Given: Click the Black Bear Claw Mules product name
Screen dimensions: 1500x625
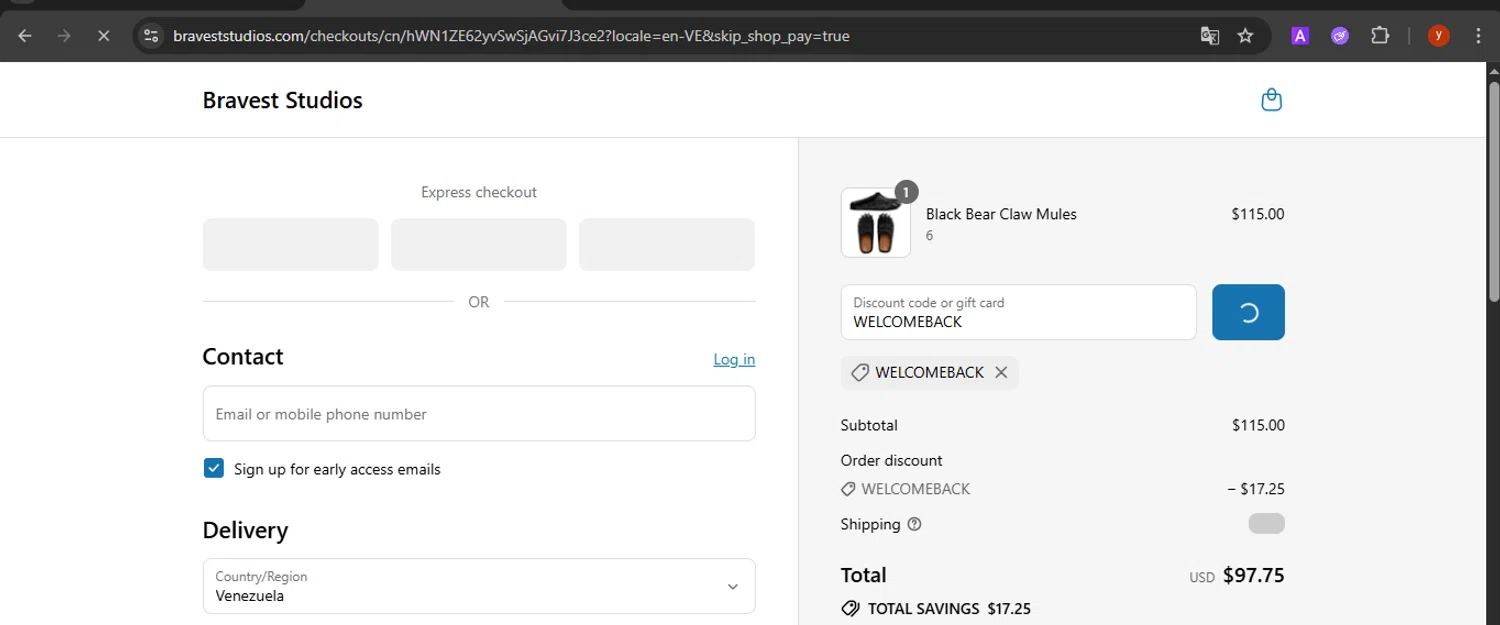Looking at the screenshot, I should (1001, 214).
